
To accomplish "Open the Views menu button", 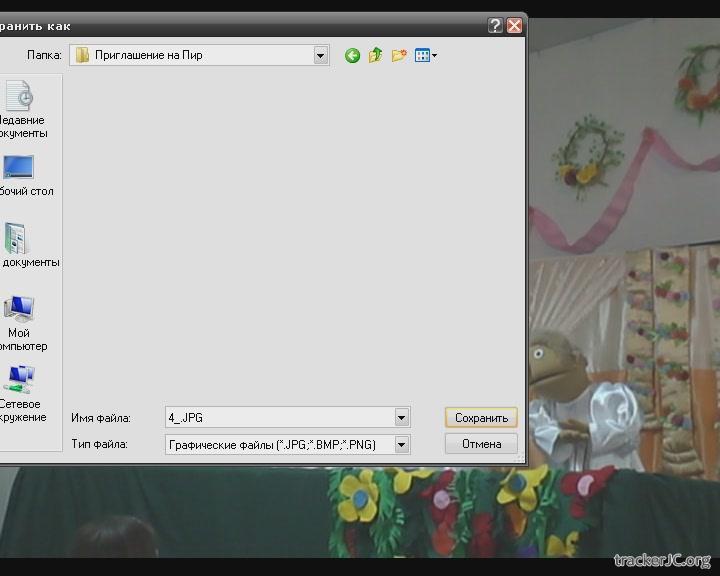I will 426,56.
